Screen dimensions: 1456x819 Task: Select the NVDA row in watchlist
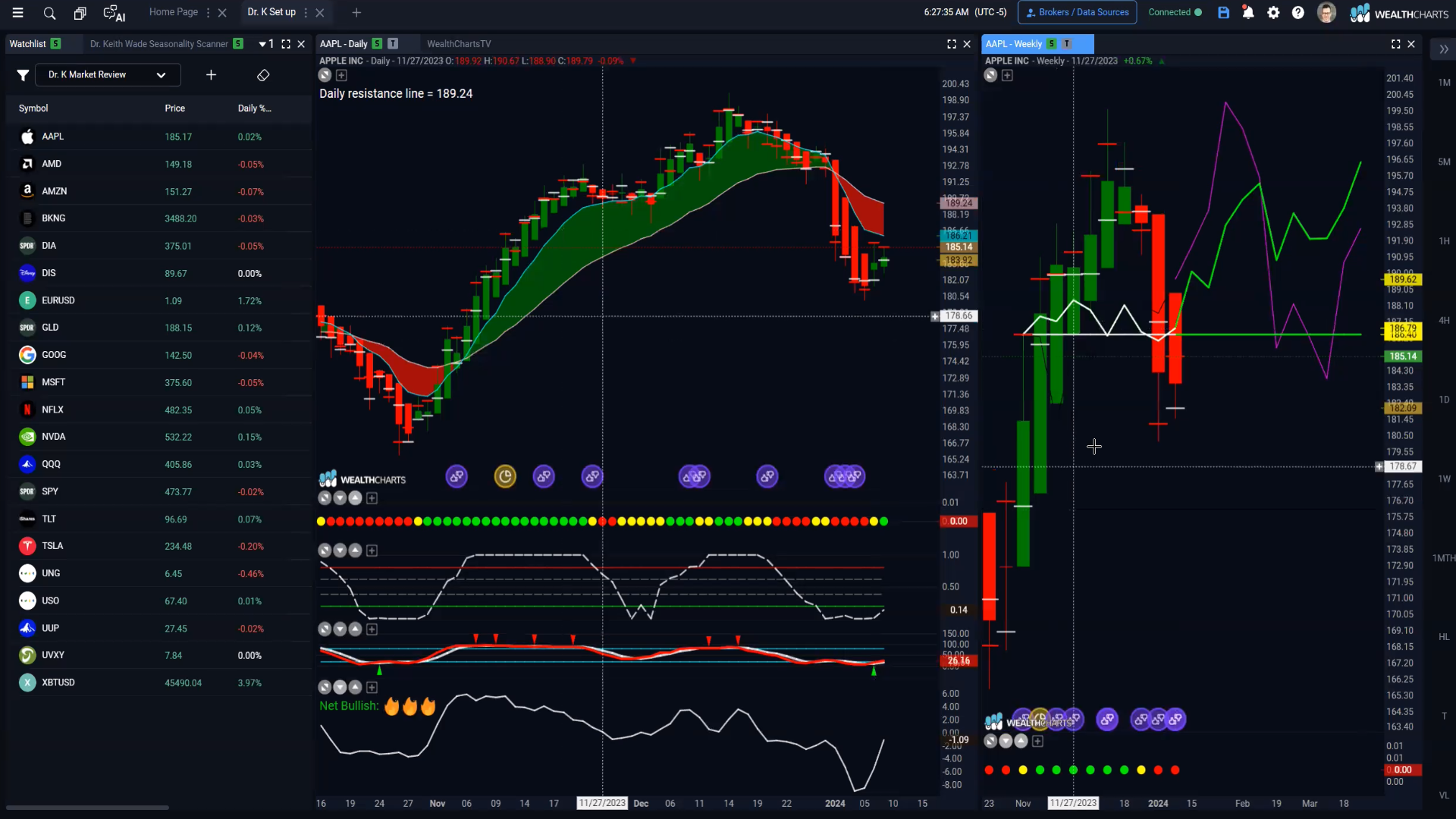pos(158,437)
